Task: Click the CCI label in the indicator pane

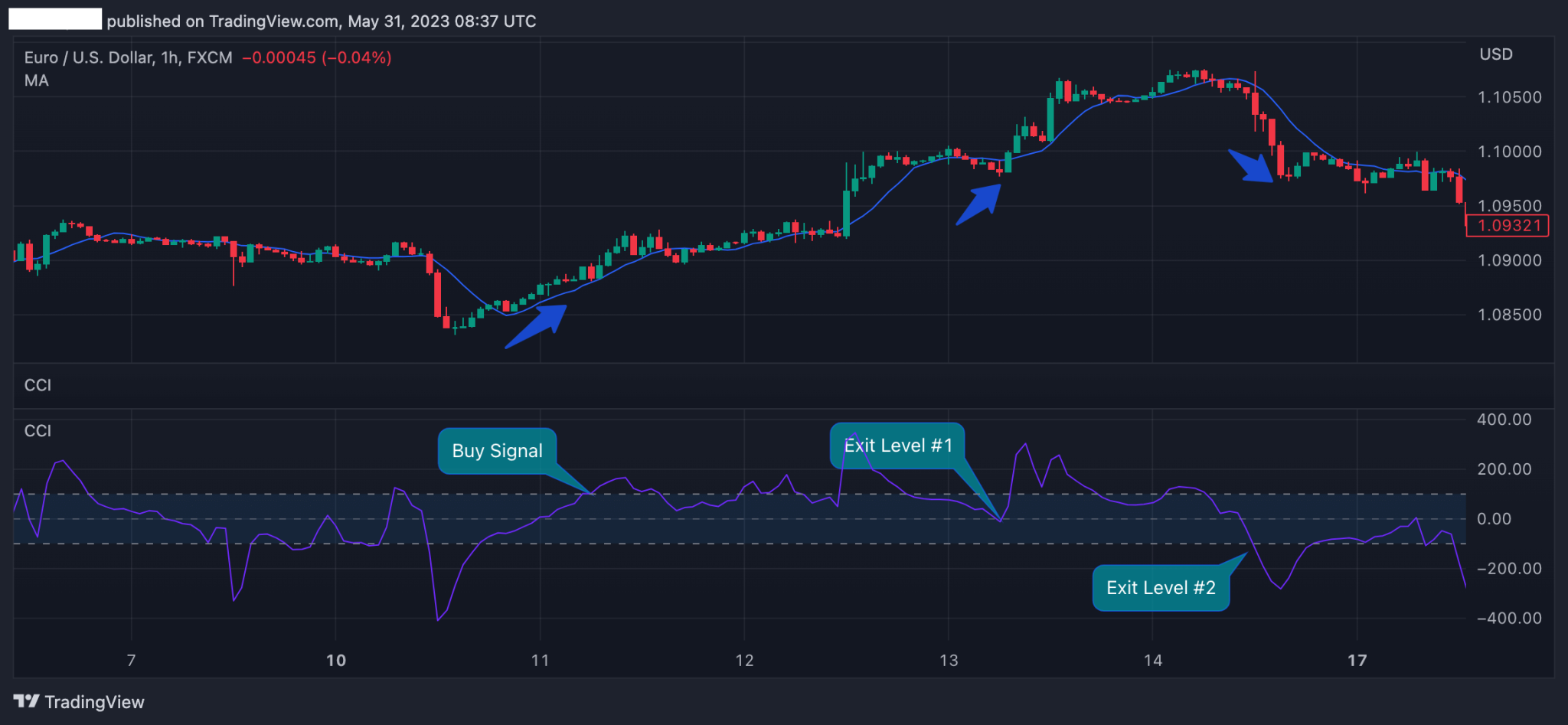Action: [x=37, y=430]
